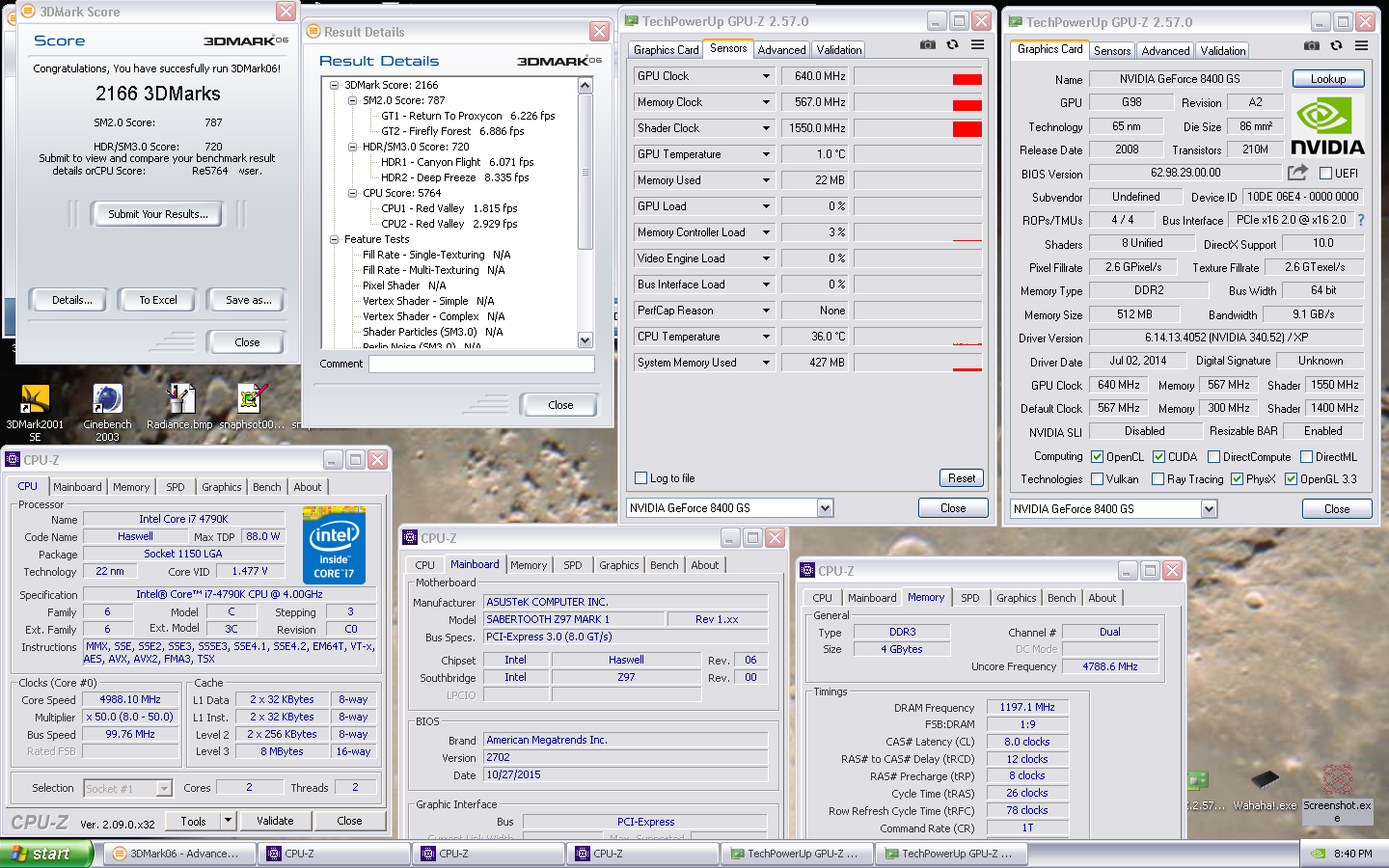Open the Tools dropdown arrow in CPU-Z
The height and width of the screenshot is (868, 1389).
pos(228,821)
